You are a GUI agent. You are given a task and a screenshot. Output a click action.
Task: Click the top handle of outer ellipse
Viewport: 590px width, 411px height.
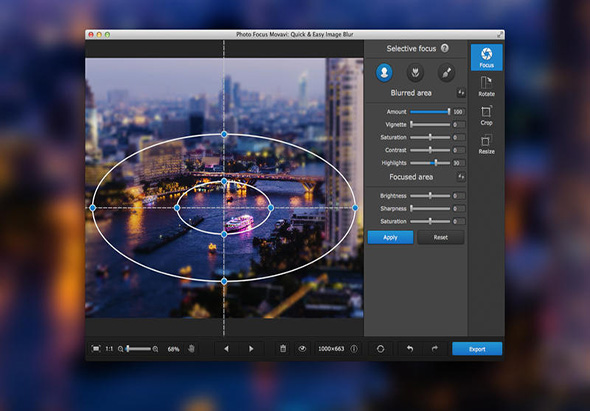point(224,134)
